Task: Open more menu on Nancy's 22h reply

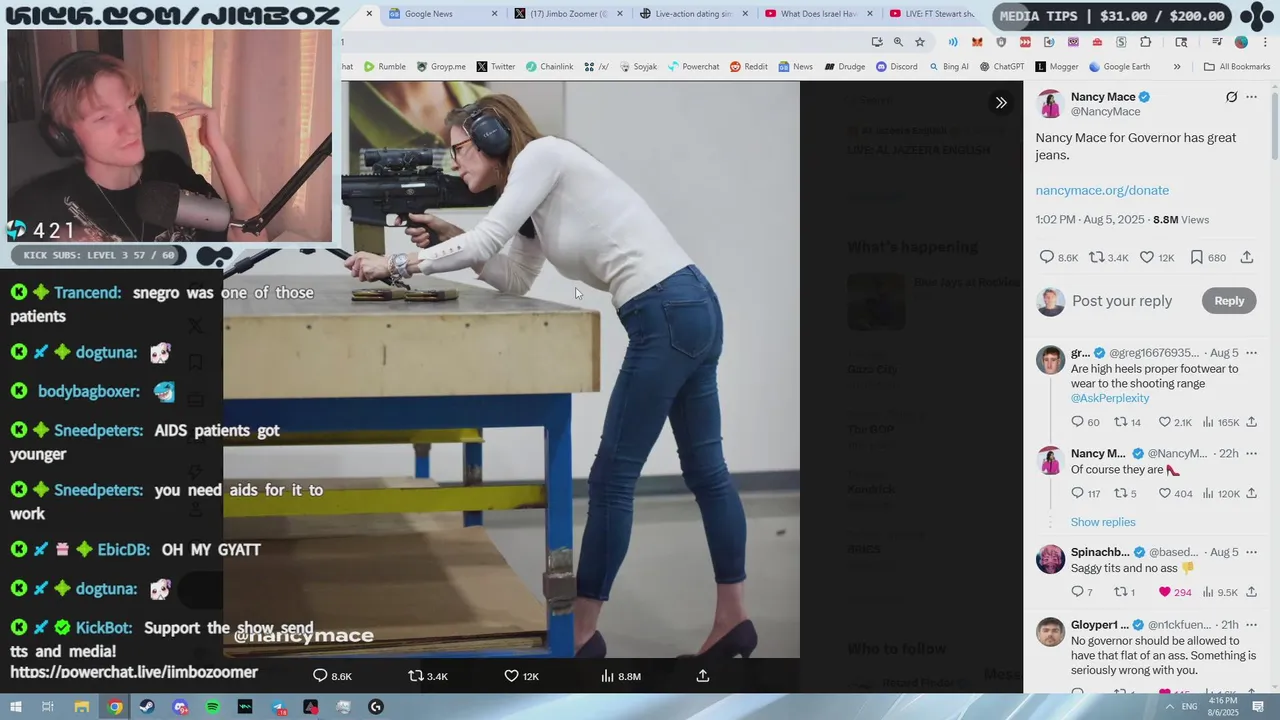Action: point(1251,453)
